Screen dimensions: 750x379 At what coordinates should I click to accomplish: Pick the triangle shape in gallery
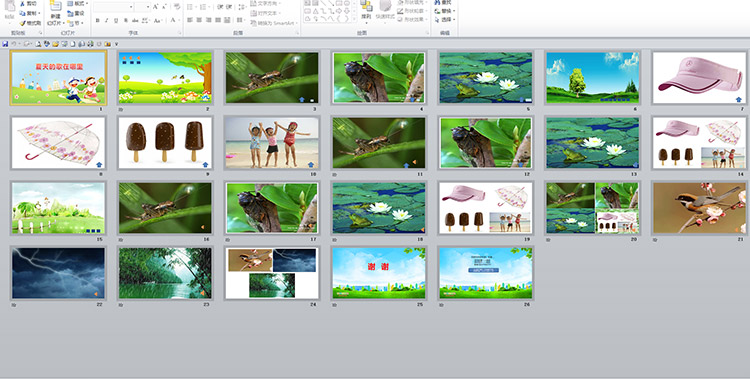[316, 11]
